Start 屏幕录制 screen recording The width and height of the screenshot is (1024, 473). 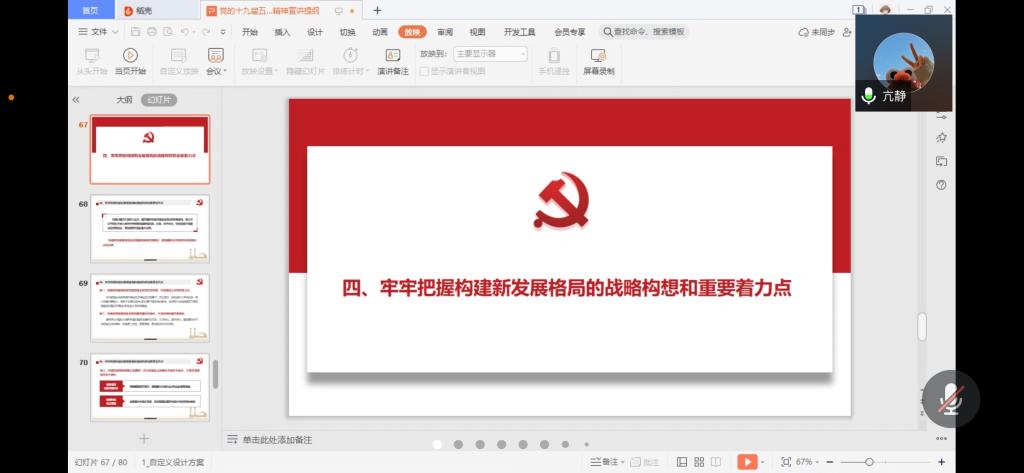pyautogui.click(x=599, y=60)
